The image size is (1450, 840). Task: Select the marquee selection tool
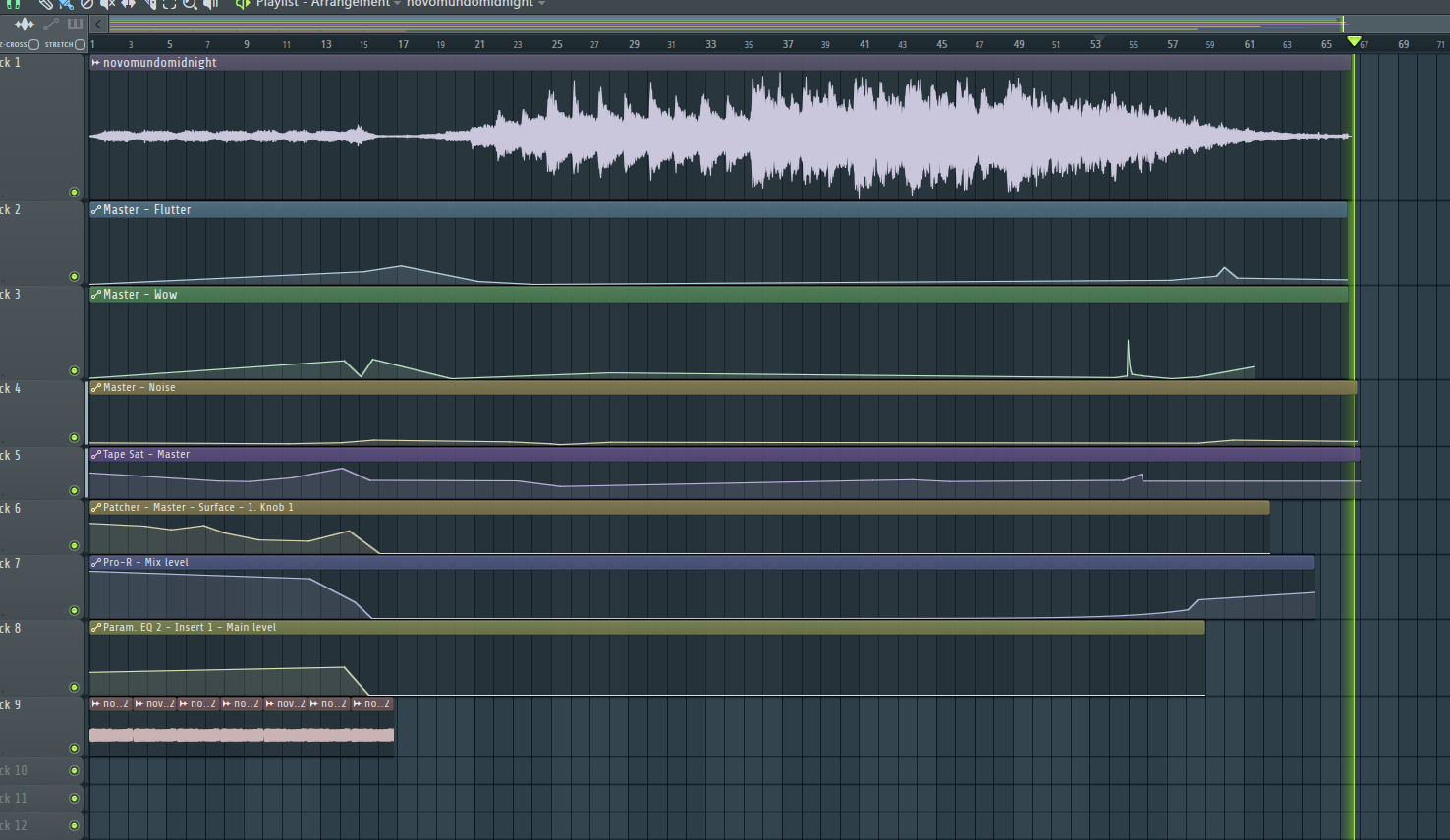pos(169,5)
